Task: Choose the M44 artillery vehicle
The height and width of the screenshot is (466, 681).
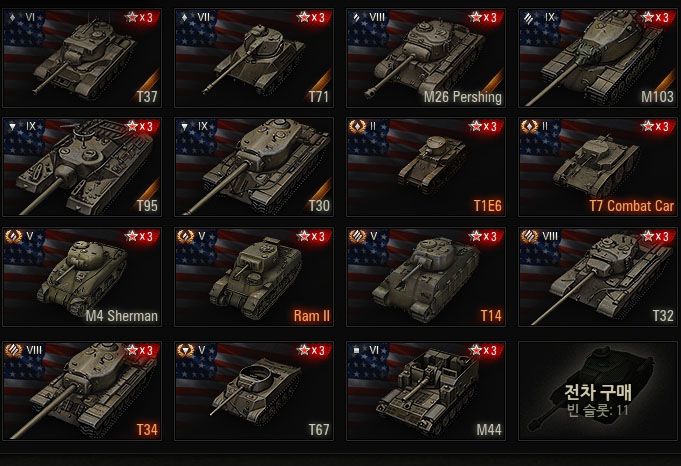Action: (426, 391)
